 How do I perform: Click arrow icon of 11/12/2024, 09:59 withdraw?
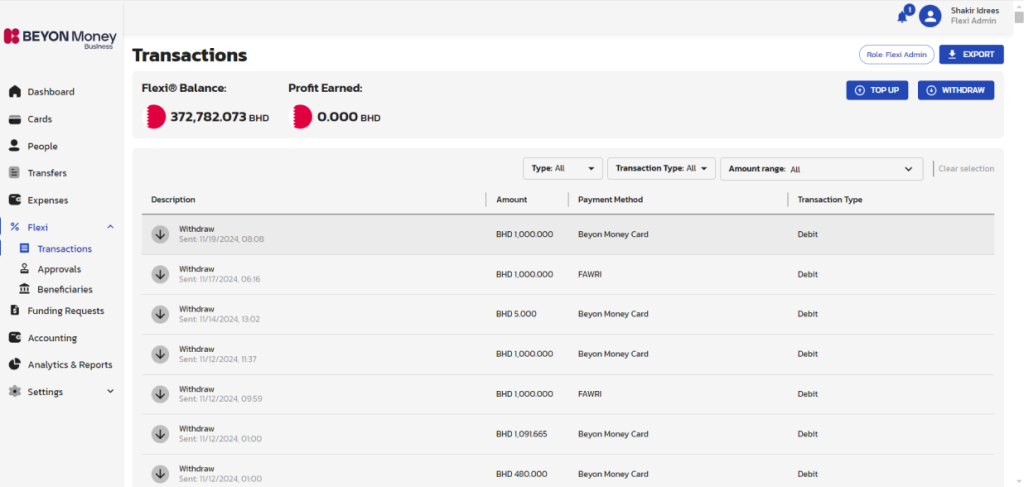[x=160, y=394]
